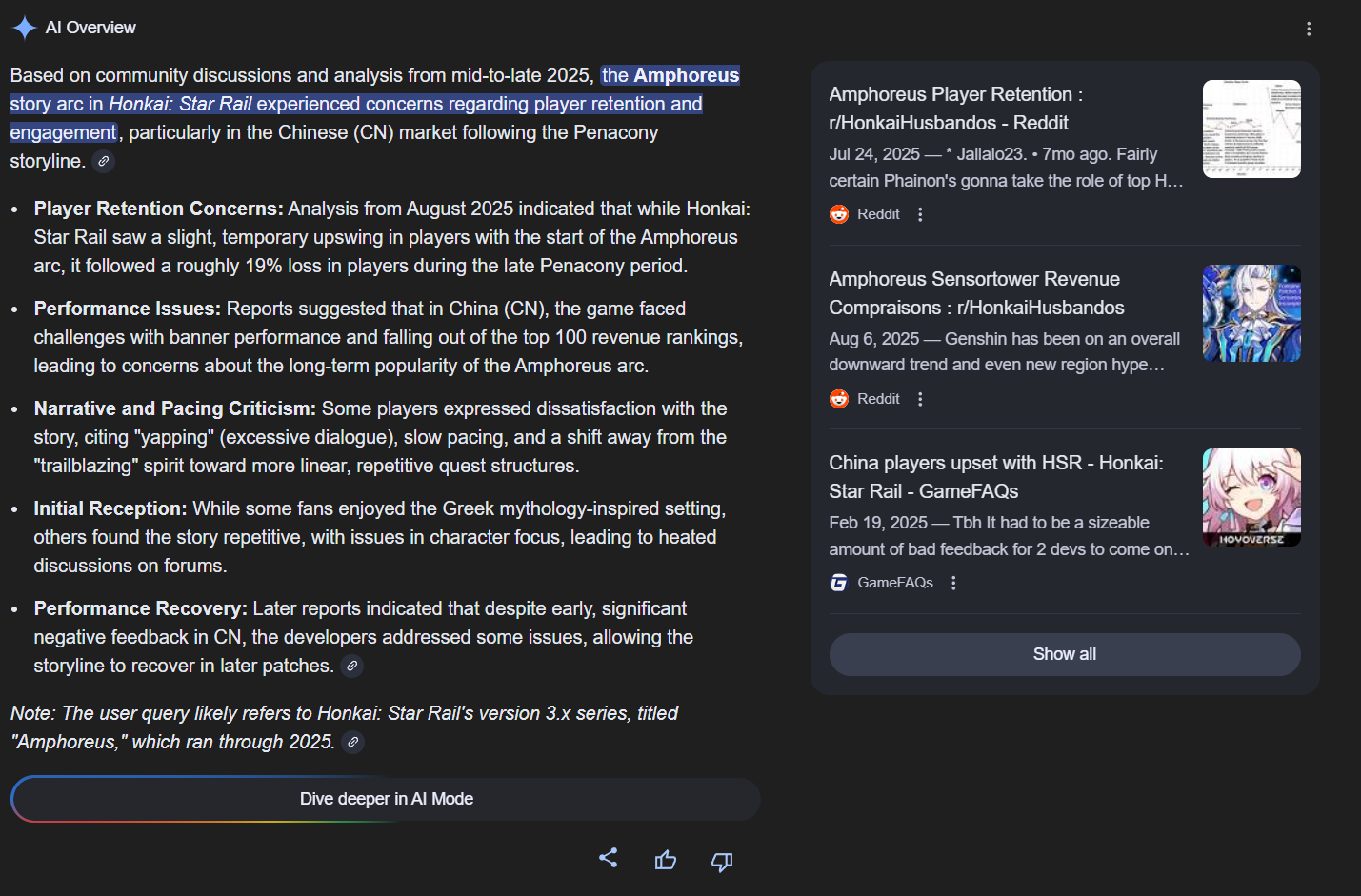Open source link after 'ran through 2025'

tap(353, 742)
